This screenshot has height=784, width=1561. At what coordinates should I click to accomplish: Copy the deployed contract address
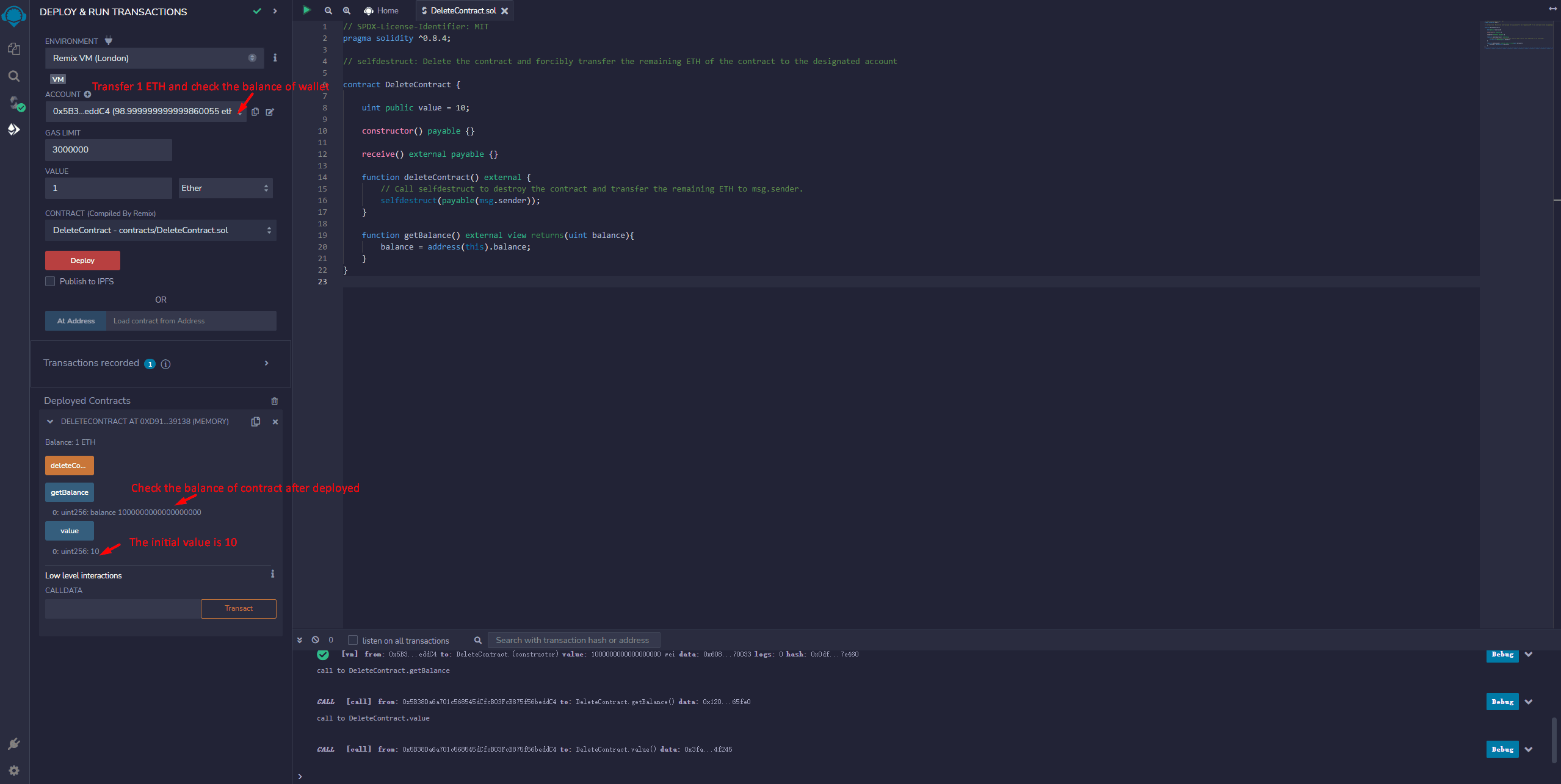256,421
